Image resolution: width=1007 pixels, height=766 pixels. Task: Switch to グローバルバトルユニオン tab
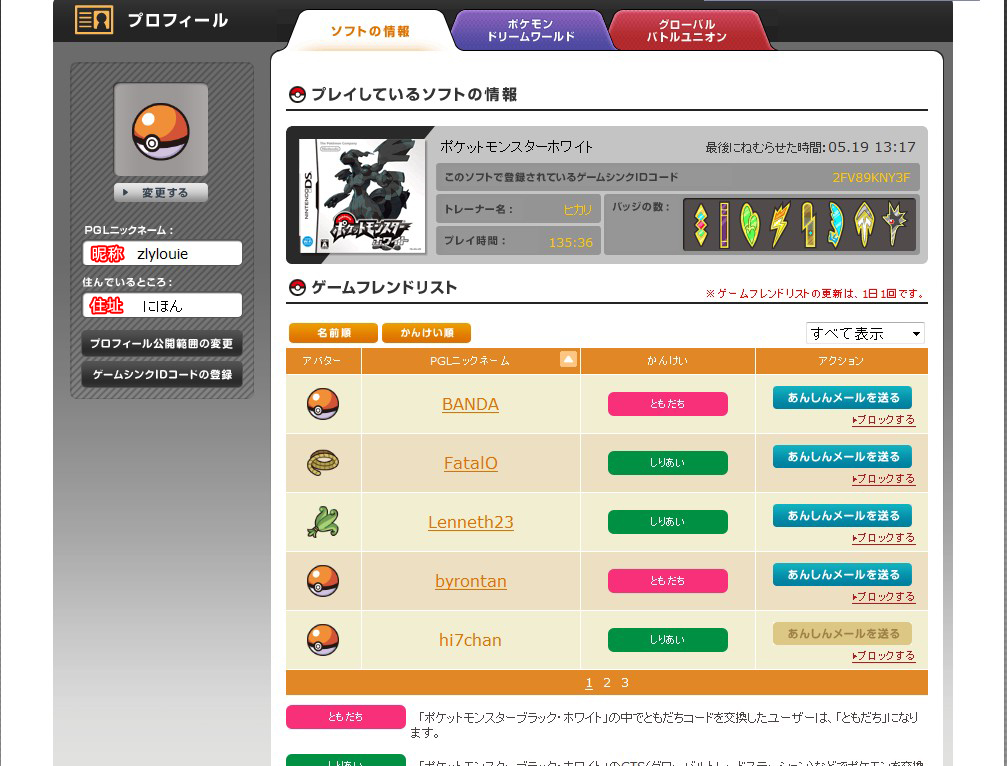point(692,31)
